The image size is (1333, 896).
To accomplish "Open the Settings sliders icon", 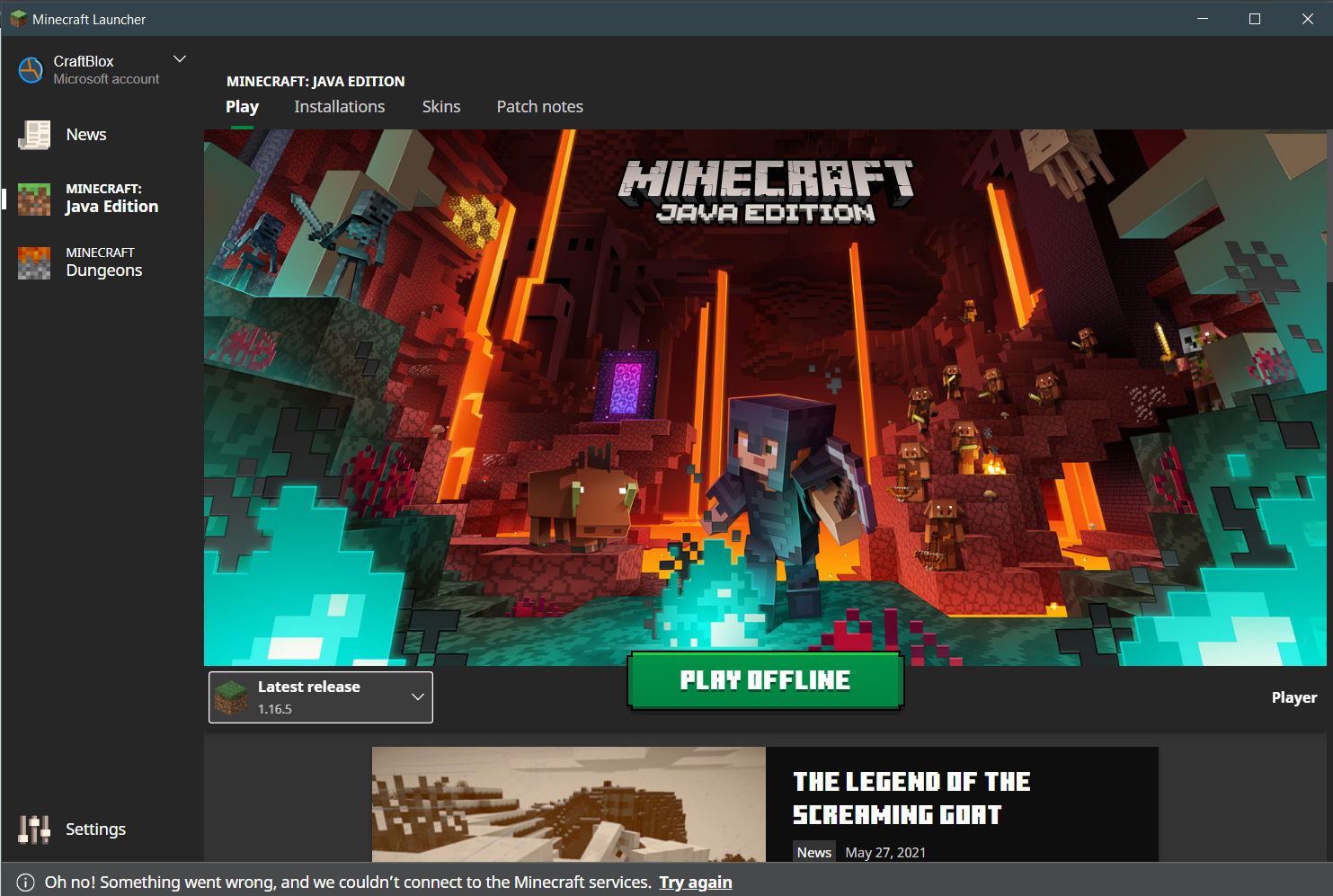I will (x=34, y=829).
